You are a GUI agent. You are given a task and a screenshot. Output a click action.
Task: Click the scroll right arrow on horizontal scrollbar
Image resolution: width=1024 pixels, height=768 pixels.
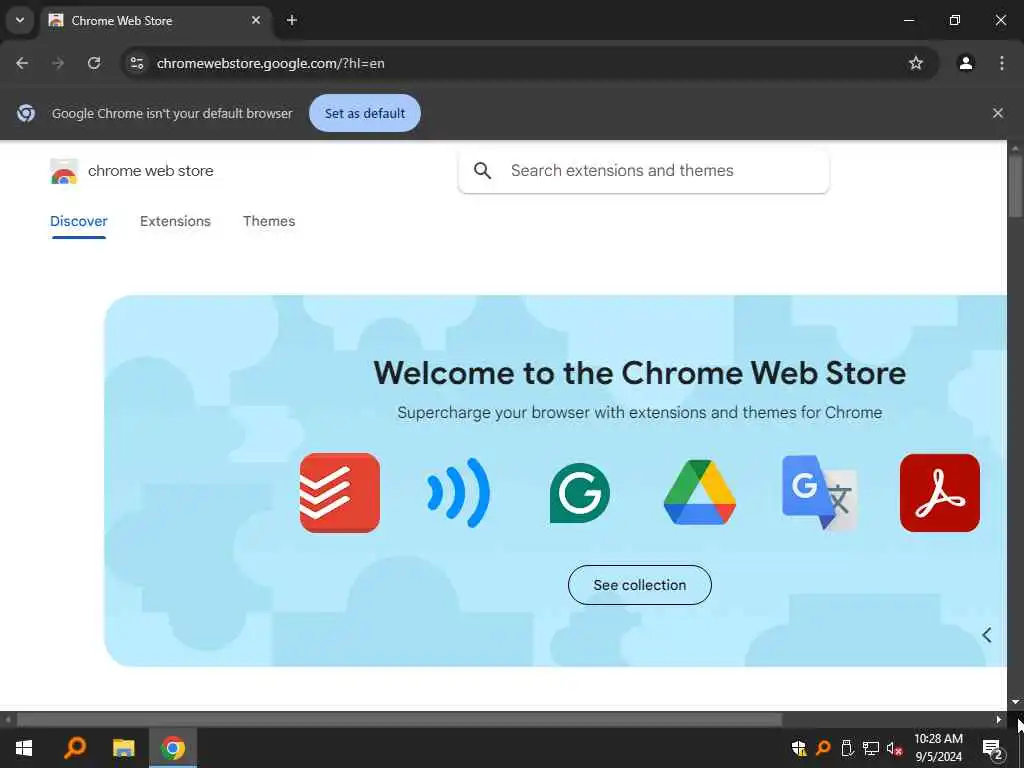[x=998, y=720]
